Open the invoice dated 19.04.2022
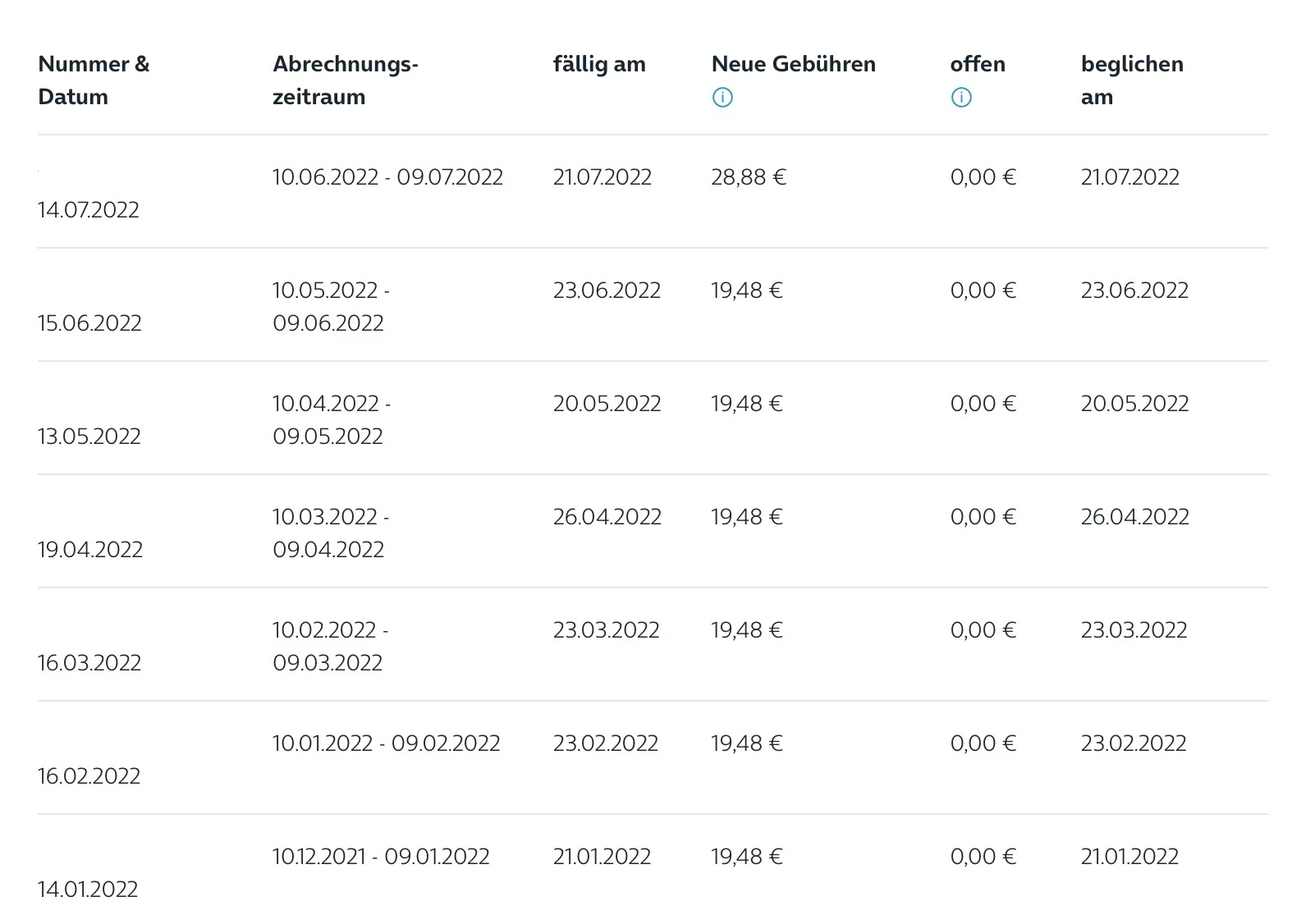Viewport: 1292px width, 924px height. (90, 550)
